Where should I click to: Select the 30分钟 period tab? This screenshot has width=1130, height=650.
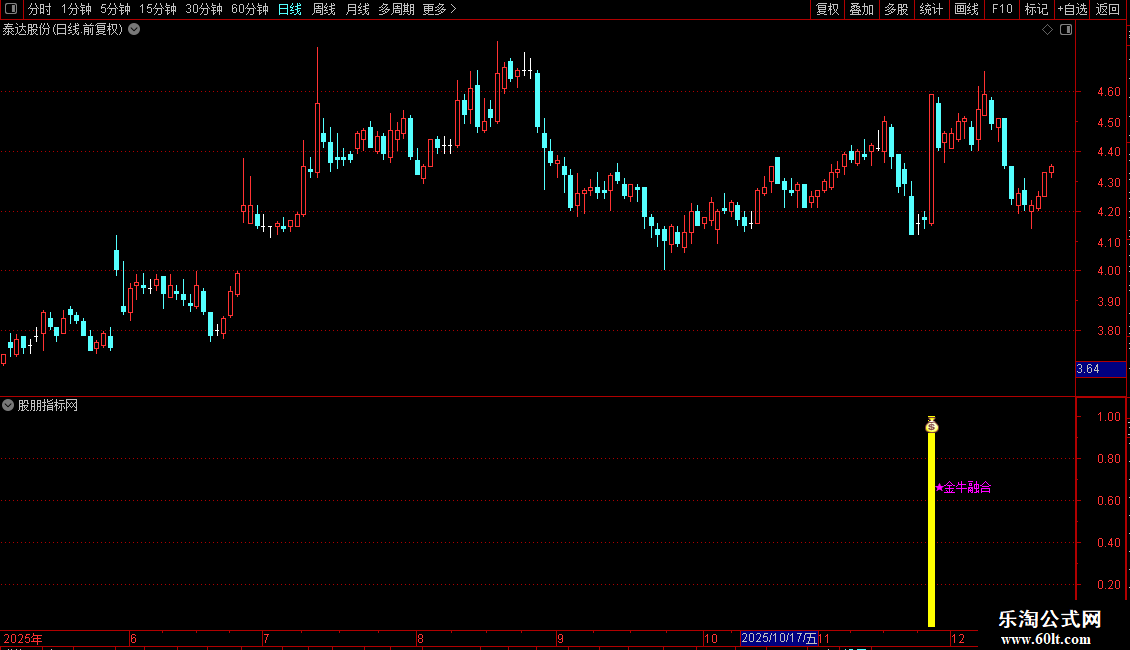[x=204, y=9]
